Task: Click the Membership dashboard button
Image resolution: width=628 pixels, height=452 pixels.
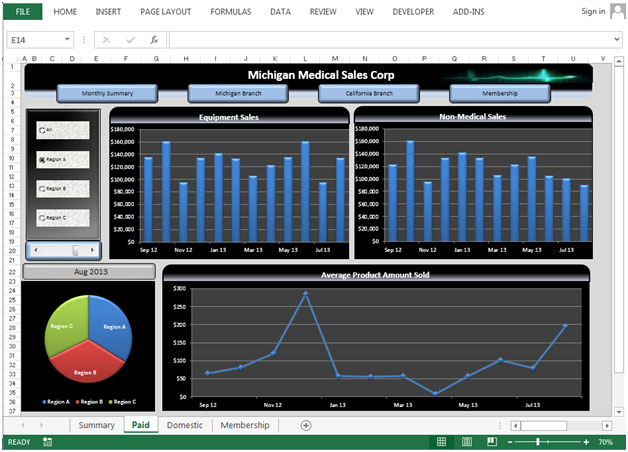Action: (x=500, y=93)
